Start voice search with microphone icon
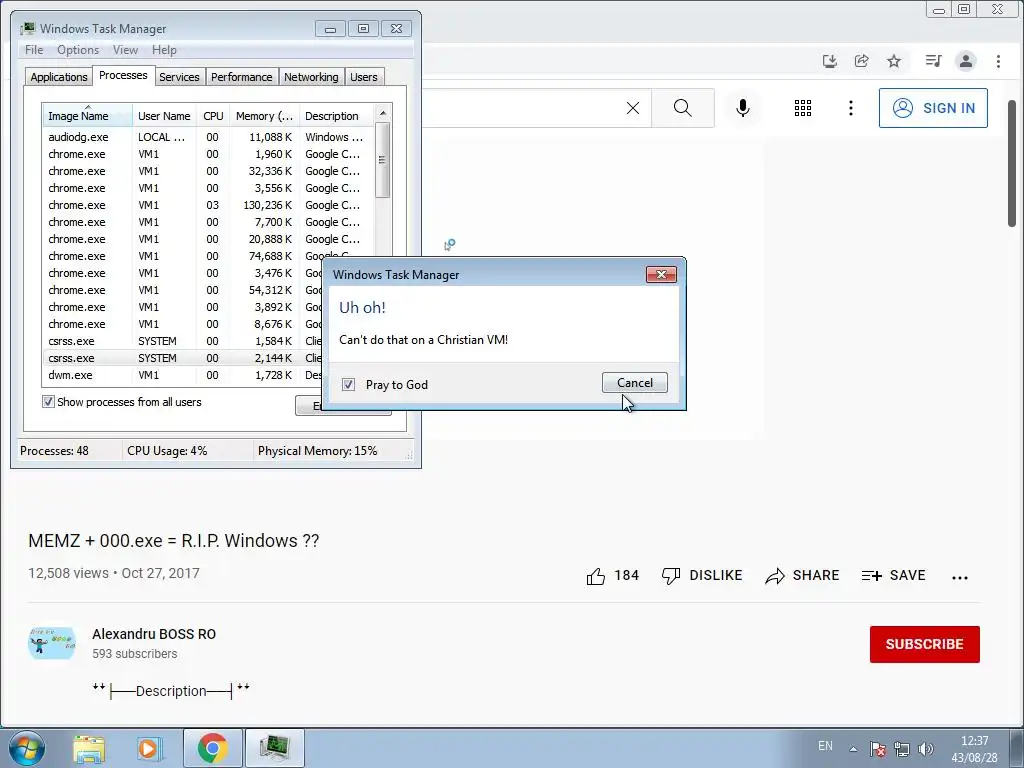The width and height of the screenshot is (1024, 768). (743, 108)
